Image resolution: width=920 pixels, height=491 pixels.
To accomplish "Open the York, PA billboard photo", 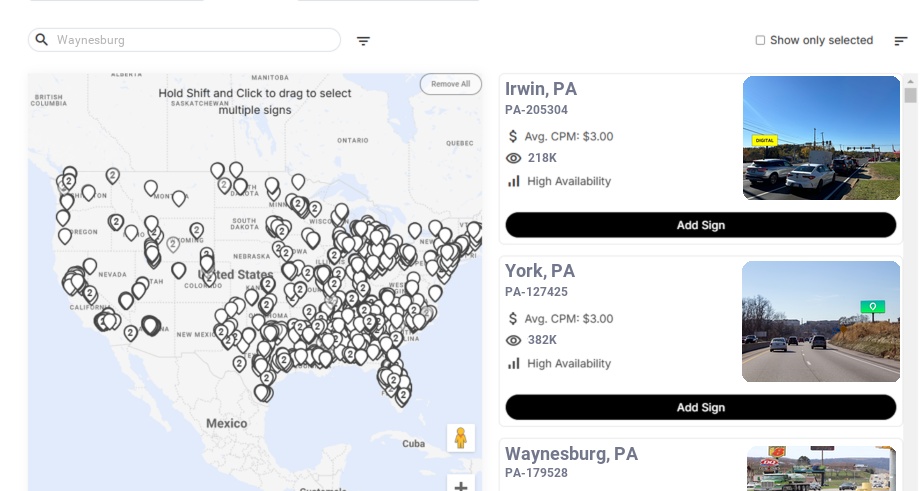I will point(821,321).
